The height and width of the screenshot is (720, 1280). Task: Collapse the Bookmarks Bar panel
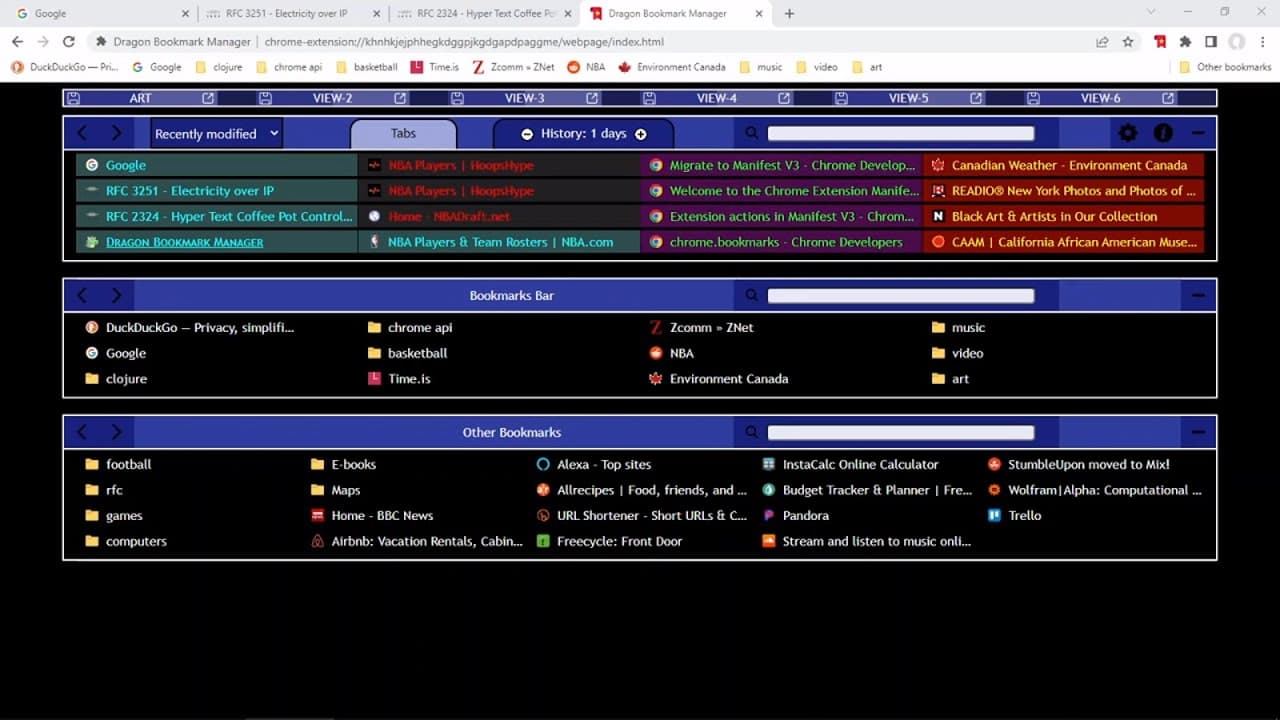click(x=1198, y=295)
